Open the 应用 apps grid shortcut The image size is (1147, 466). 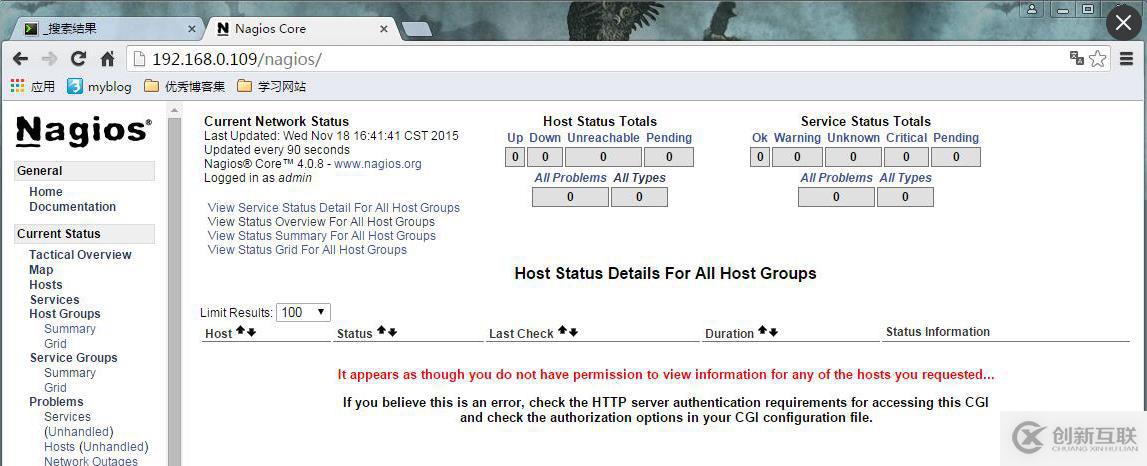(33, 86)
